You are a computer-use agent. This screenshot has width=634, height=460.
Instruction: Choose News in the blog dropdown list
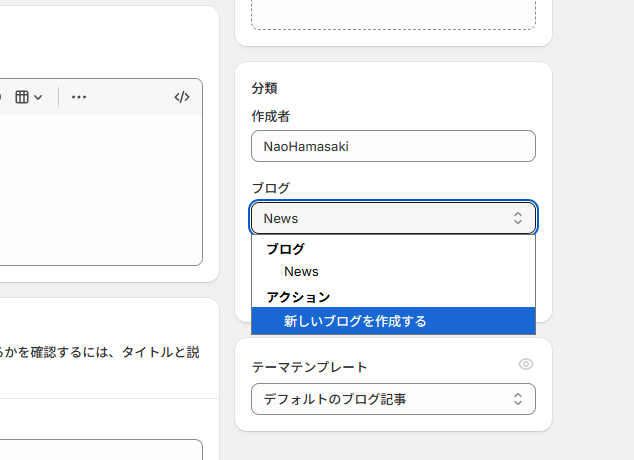tap(393, 272)
